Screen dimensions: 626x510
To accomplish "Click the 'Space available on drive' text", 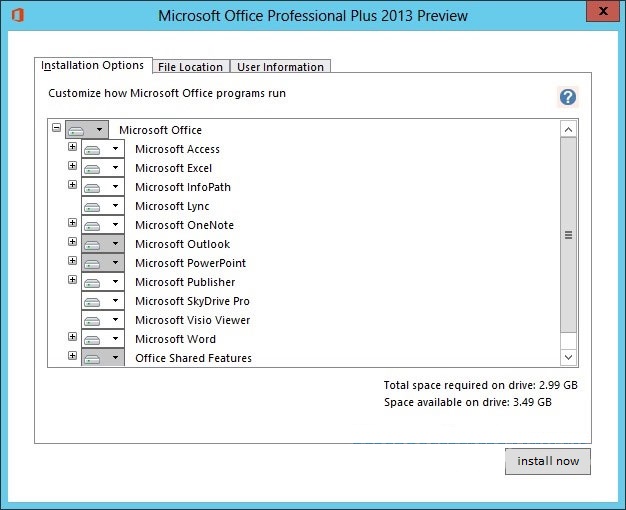I will [468, 402].
